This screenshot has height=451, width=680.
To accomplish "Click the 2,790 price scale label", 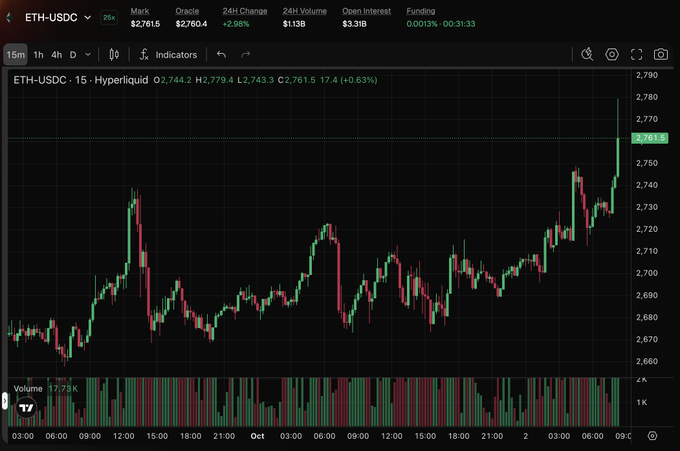I will tap(647, 75).
